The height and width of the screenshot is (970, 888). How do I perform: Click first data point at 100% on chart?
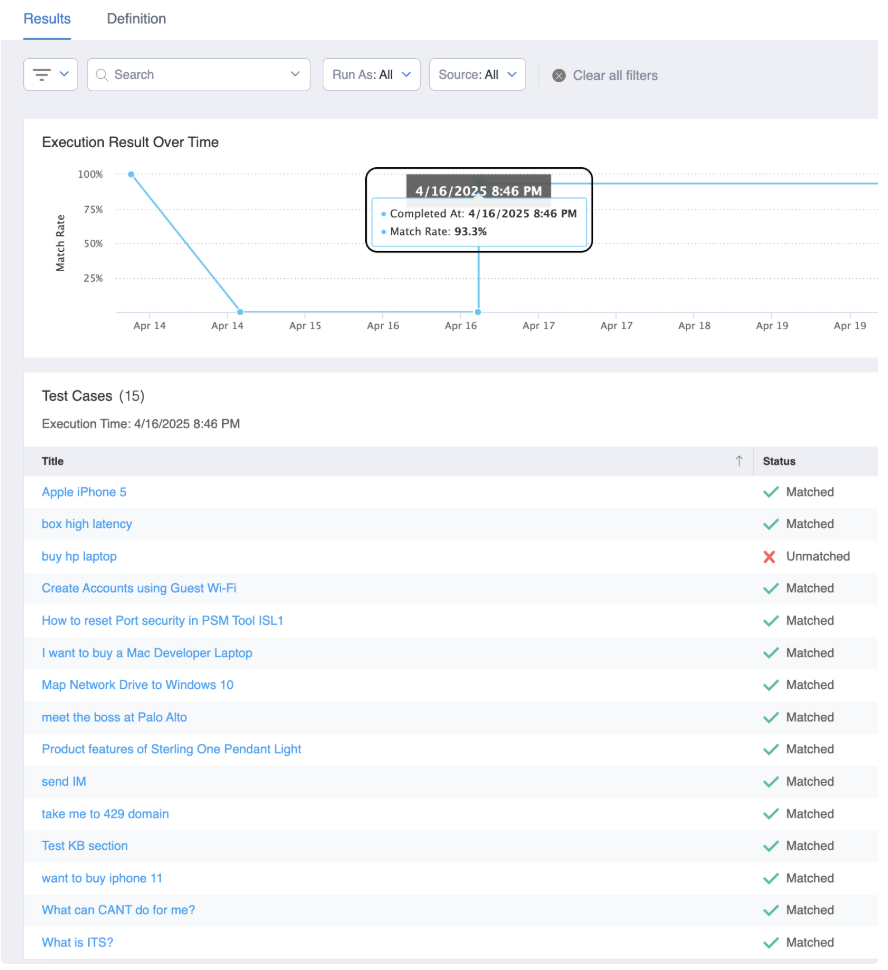coord(131,174)
